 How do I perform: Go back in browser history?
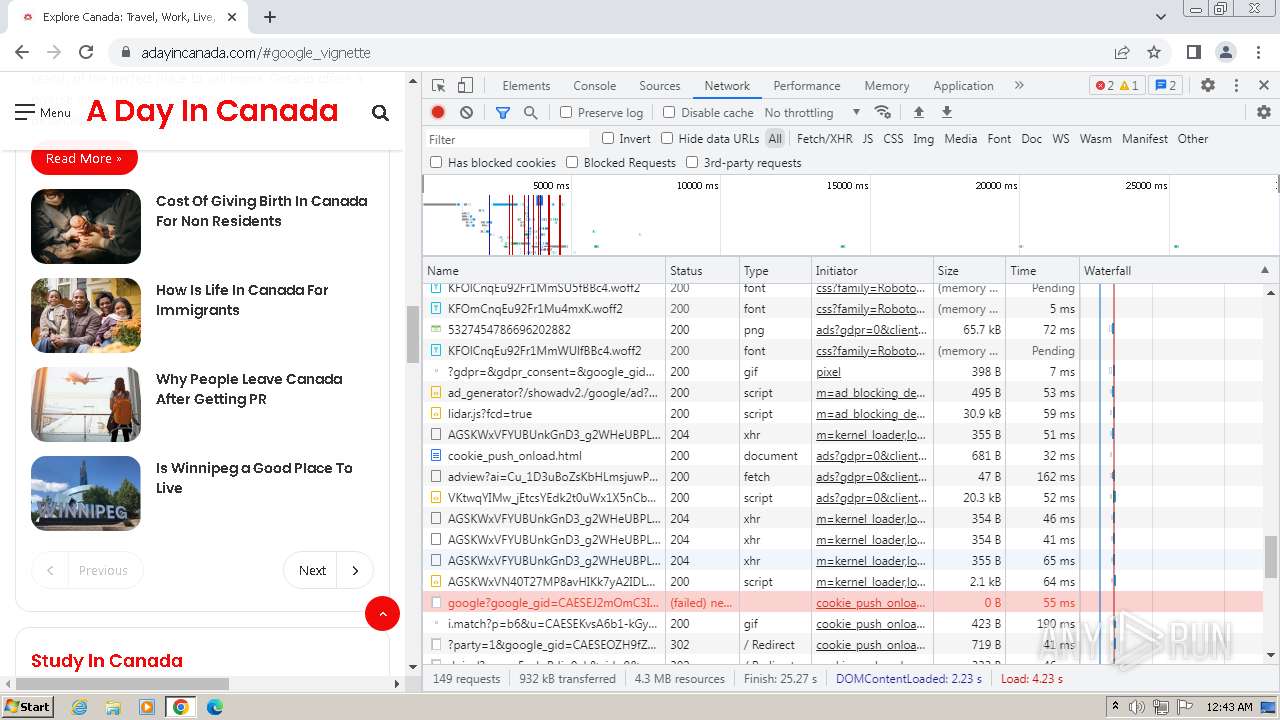(22, 52)
